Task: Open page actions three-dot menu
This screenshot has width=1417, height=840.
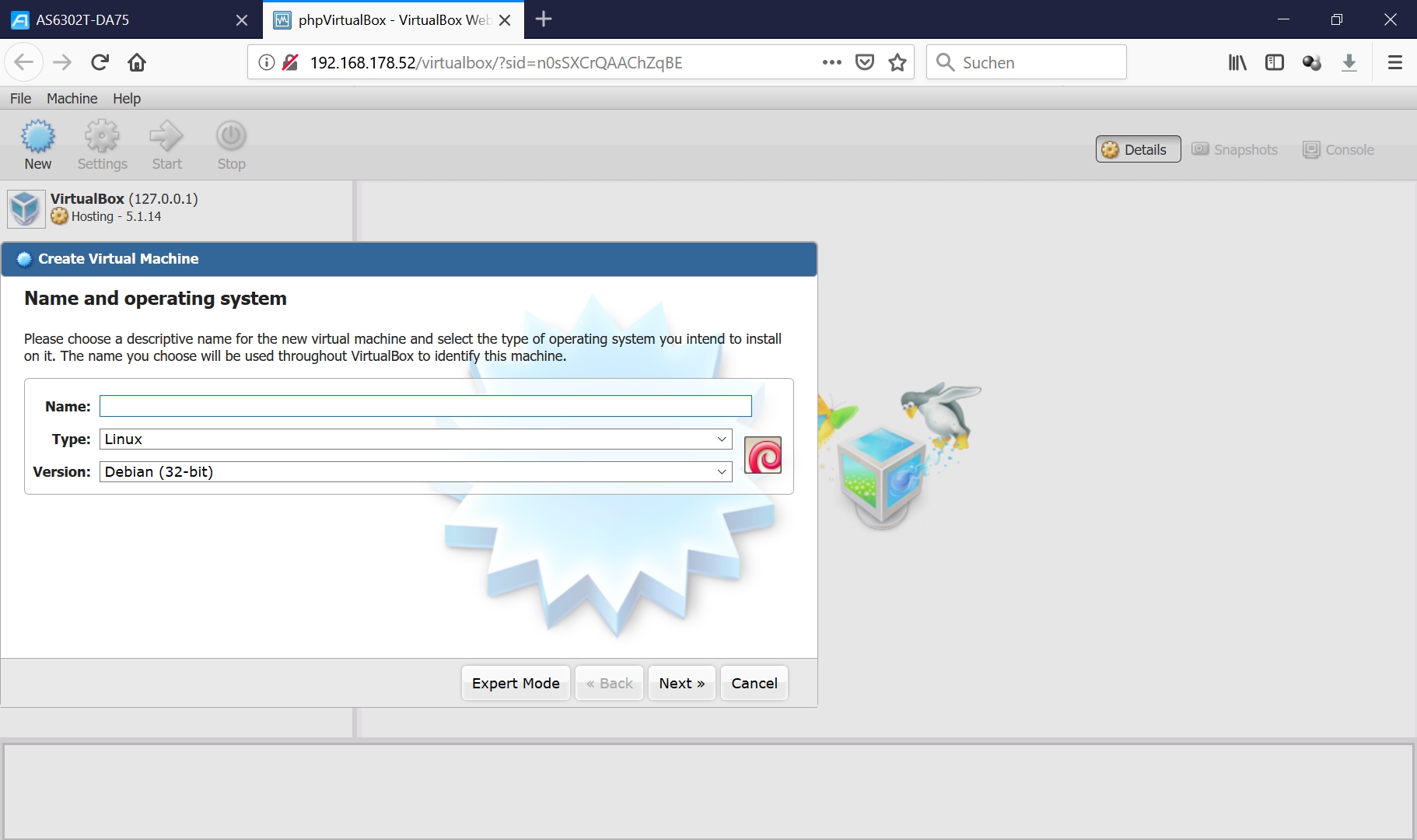Action: click(832, 62)
